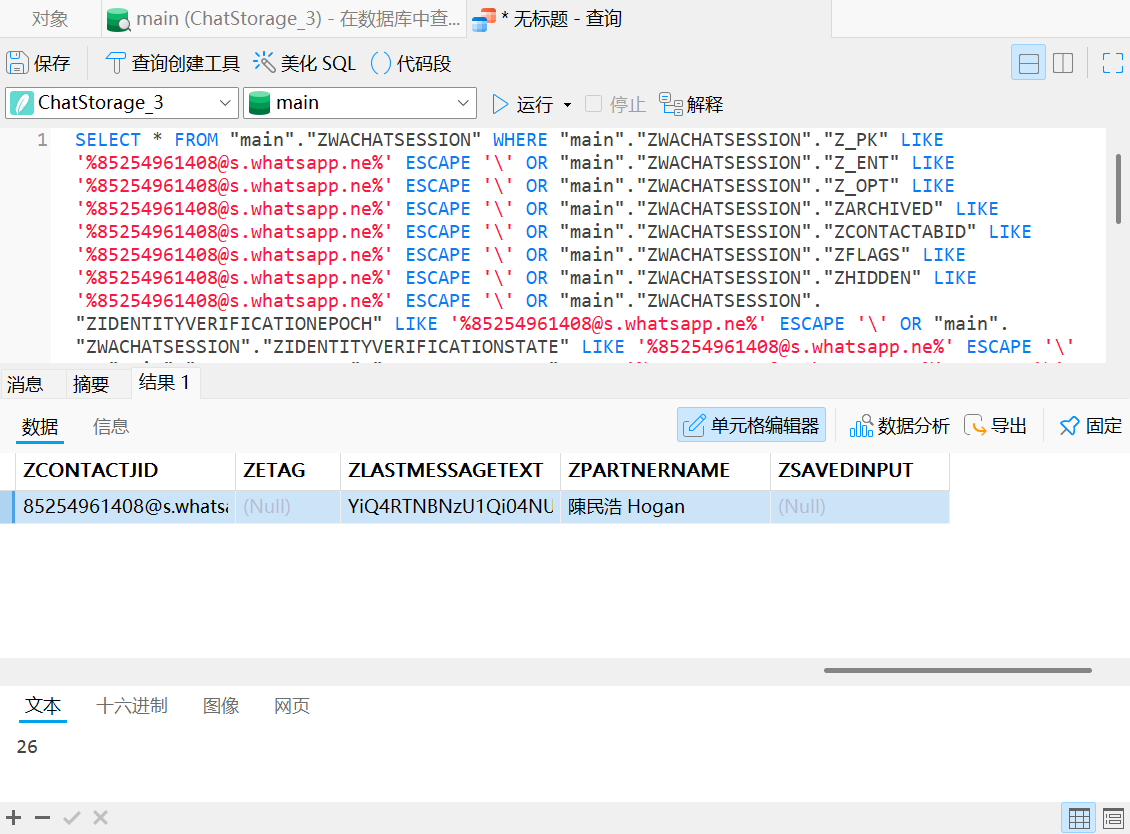Viewport: 1130px width, 834px height.
Task: Click the ZETAG column header
Action: (x=288, y=471)
